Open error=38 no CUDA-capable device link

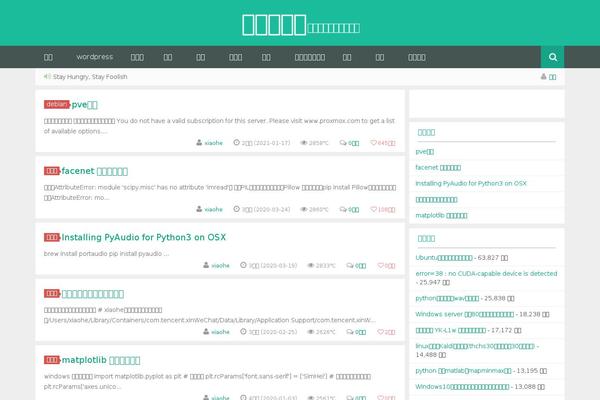tap(486, 274)
